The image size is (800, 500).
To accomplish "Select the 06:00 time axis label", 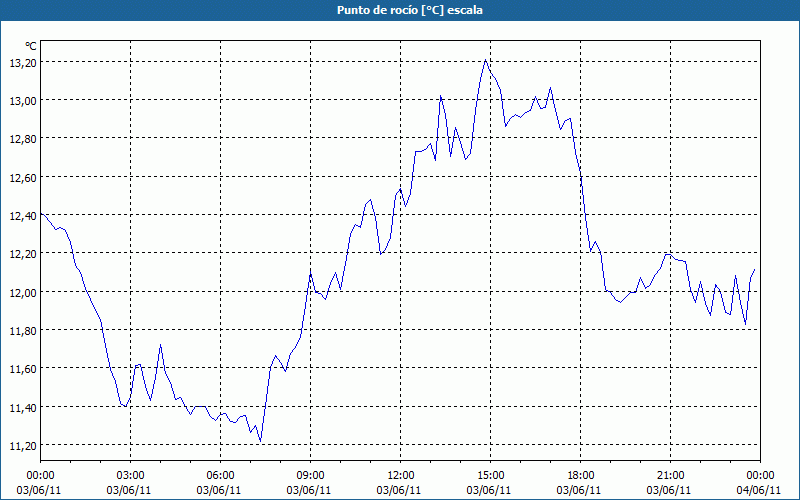I will point(221,475).
